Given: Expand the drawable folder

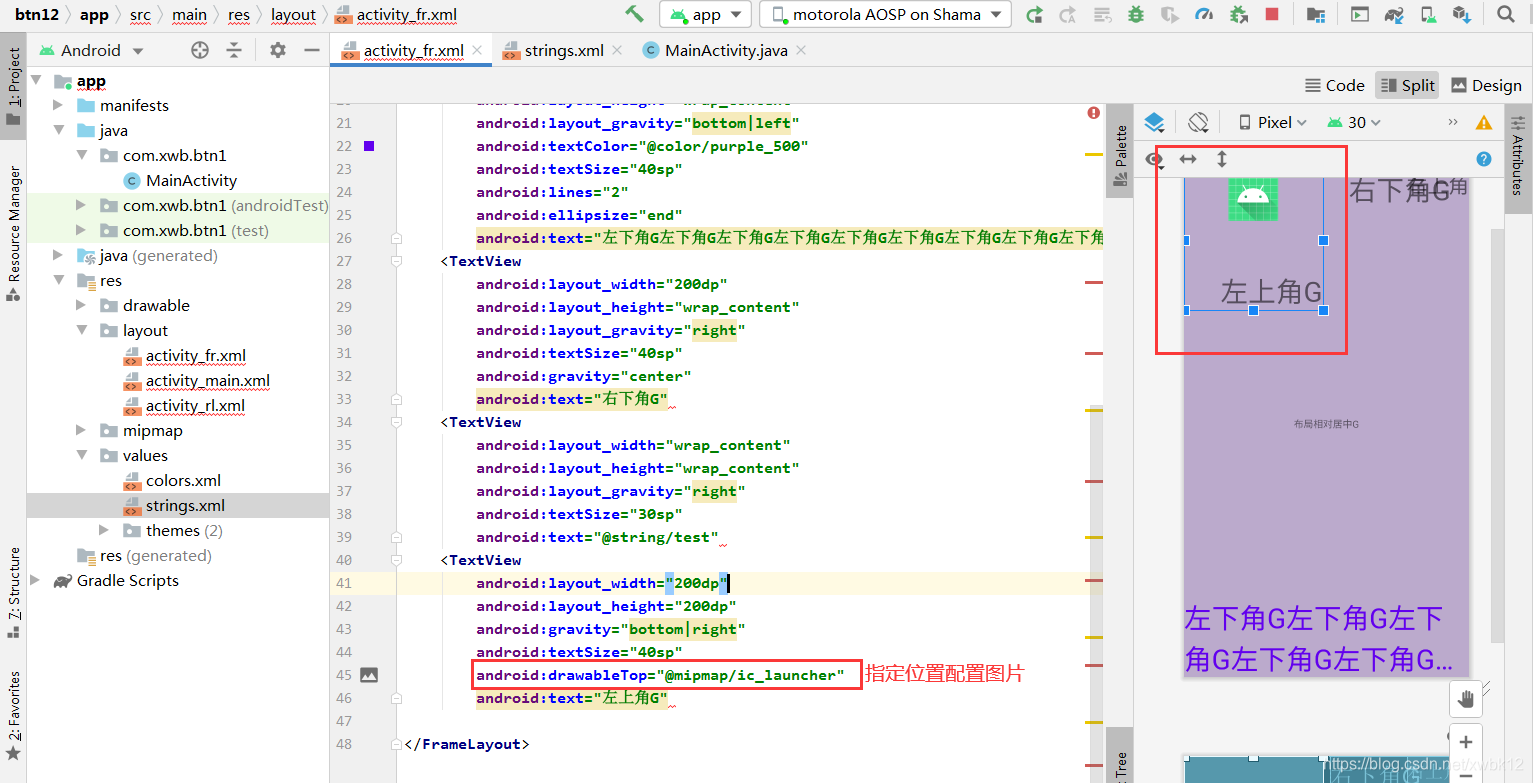Looking at the screenshot, I should tap(81, 305).
